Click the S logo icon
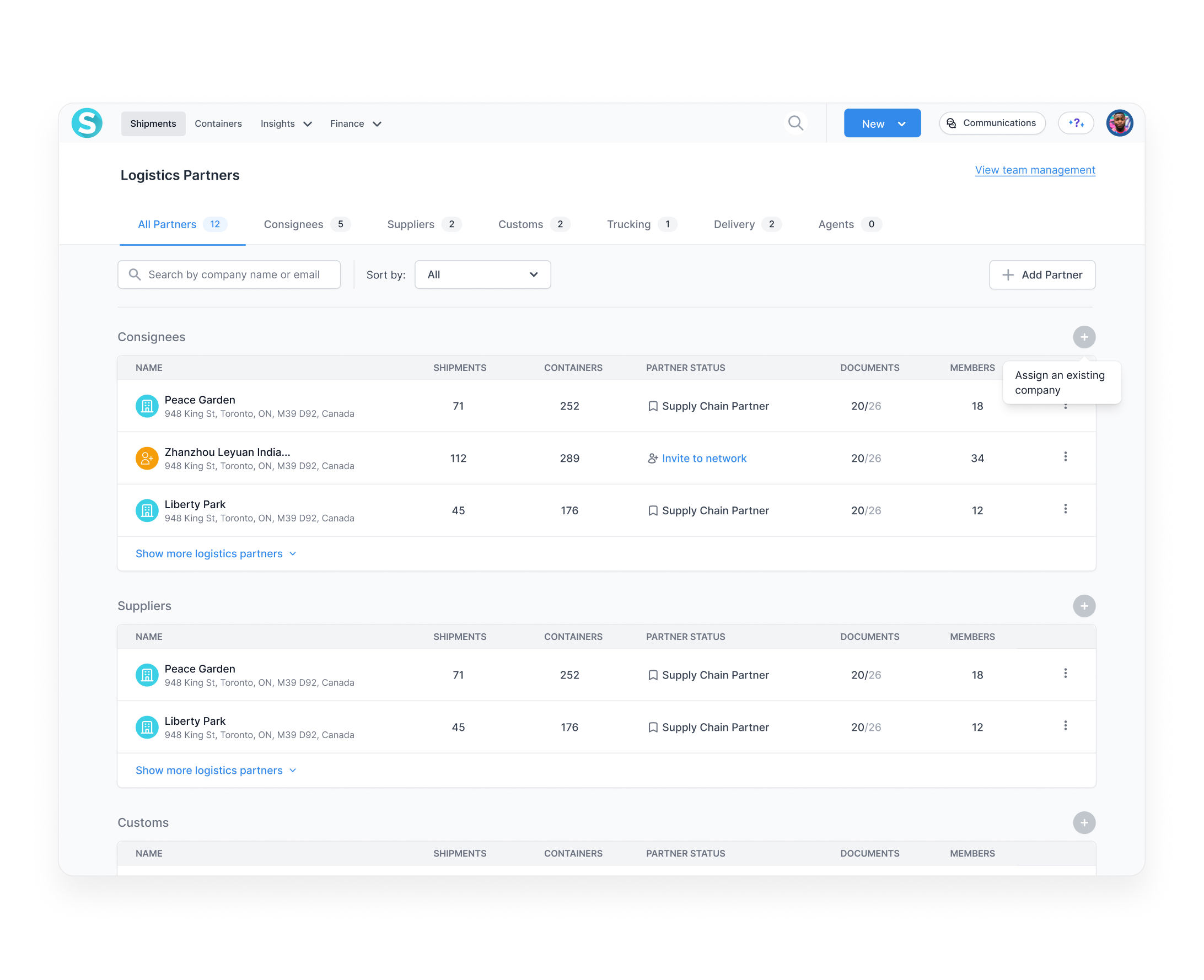Viewport: 1204px width, 980px height. [87, 123]
